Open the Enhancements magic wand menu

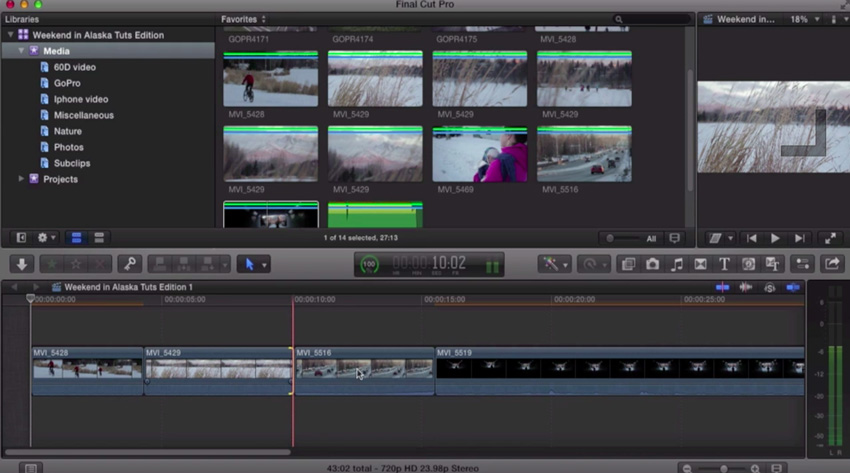click(555, 264)
